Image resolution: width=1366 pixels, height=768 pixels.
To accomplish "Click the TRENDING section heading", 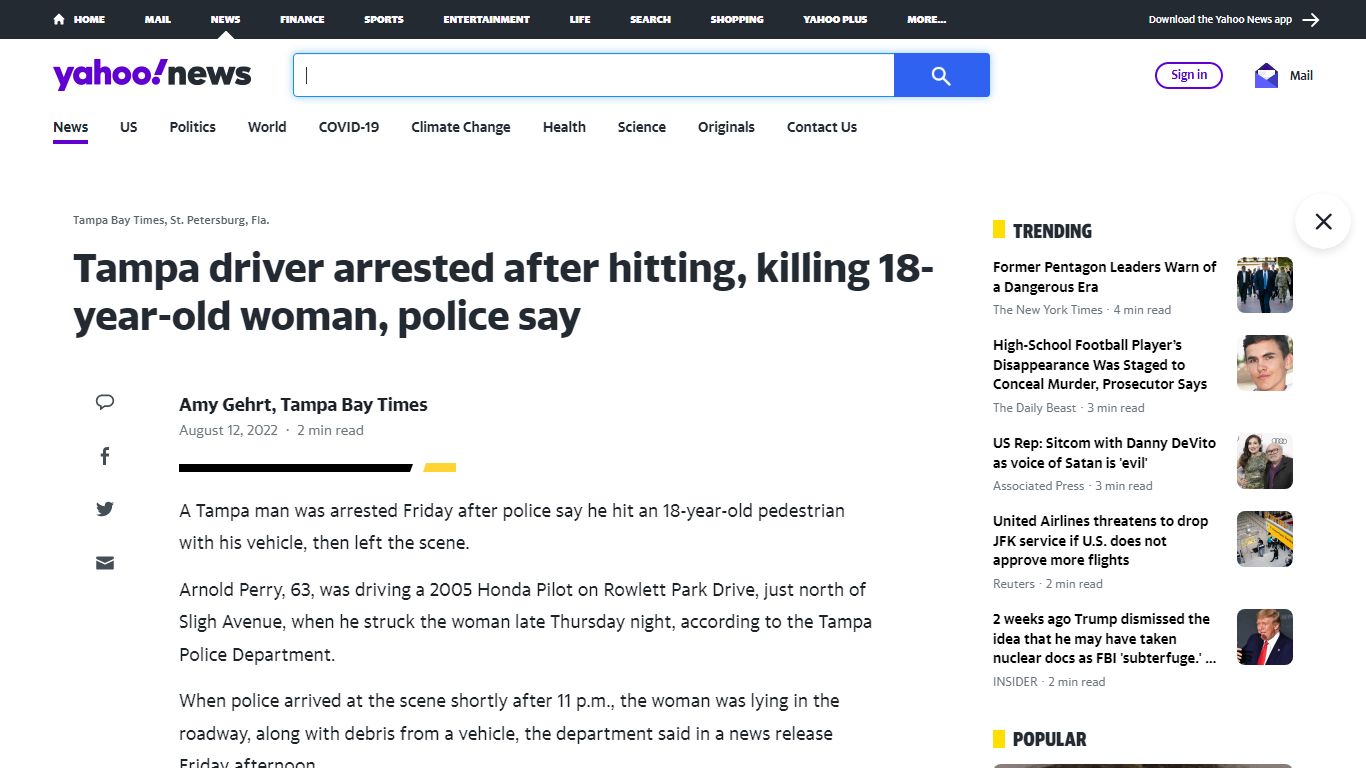I will [x=1052, y=231].
